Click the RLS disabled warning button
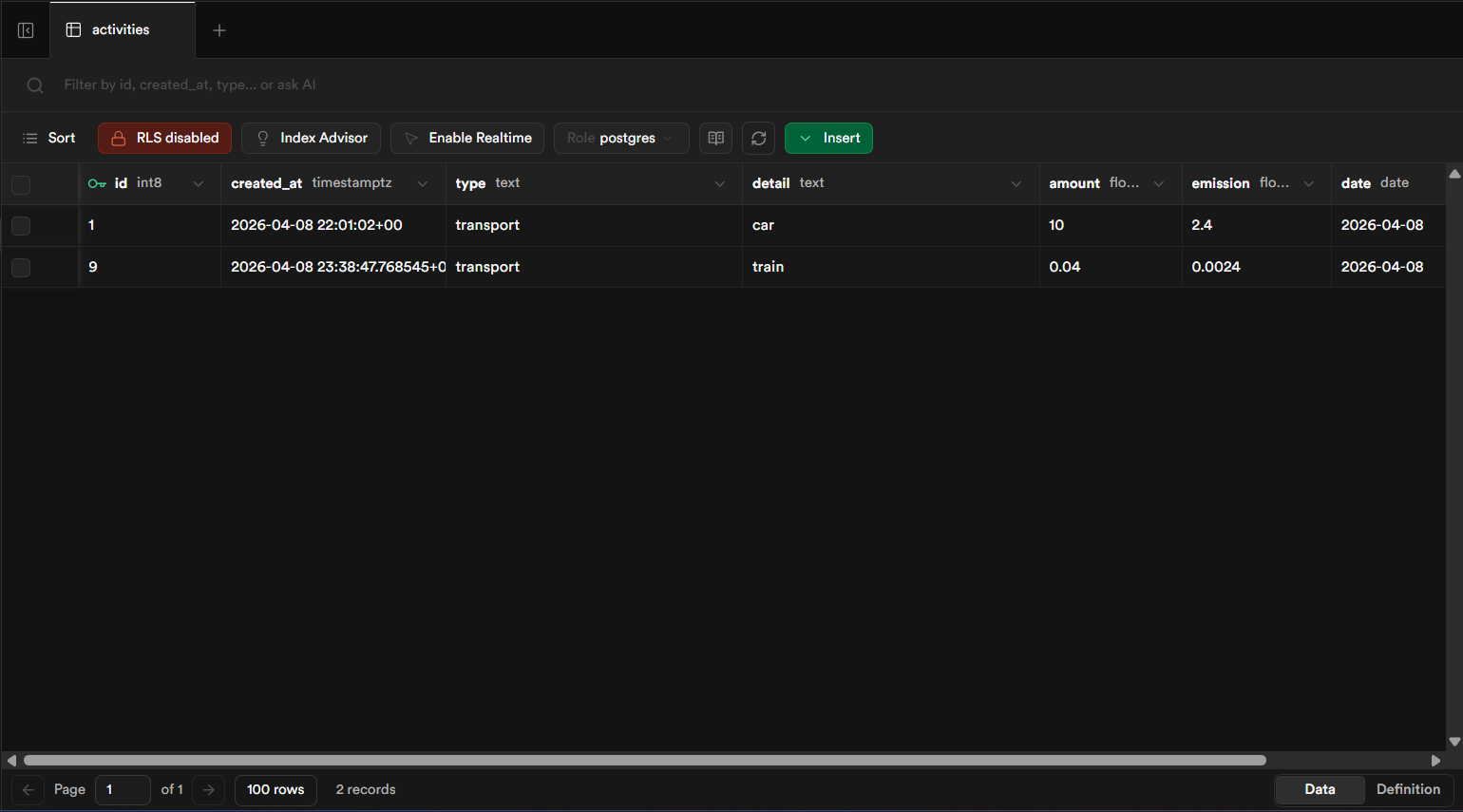The width and height of the screenshot is (1463, 812). click(163, 138)
